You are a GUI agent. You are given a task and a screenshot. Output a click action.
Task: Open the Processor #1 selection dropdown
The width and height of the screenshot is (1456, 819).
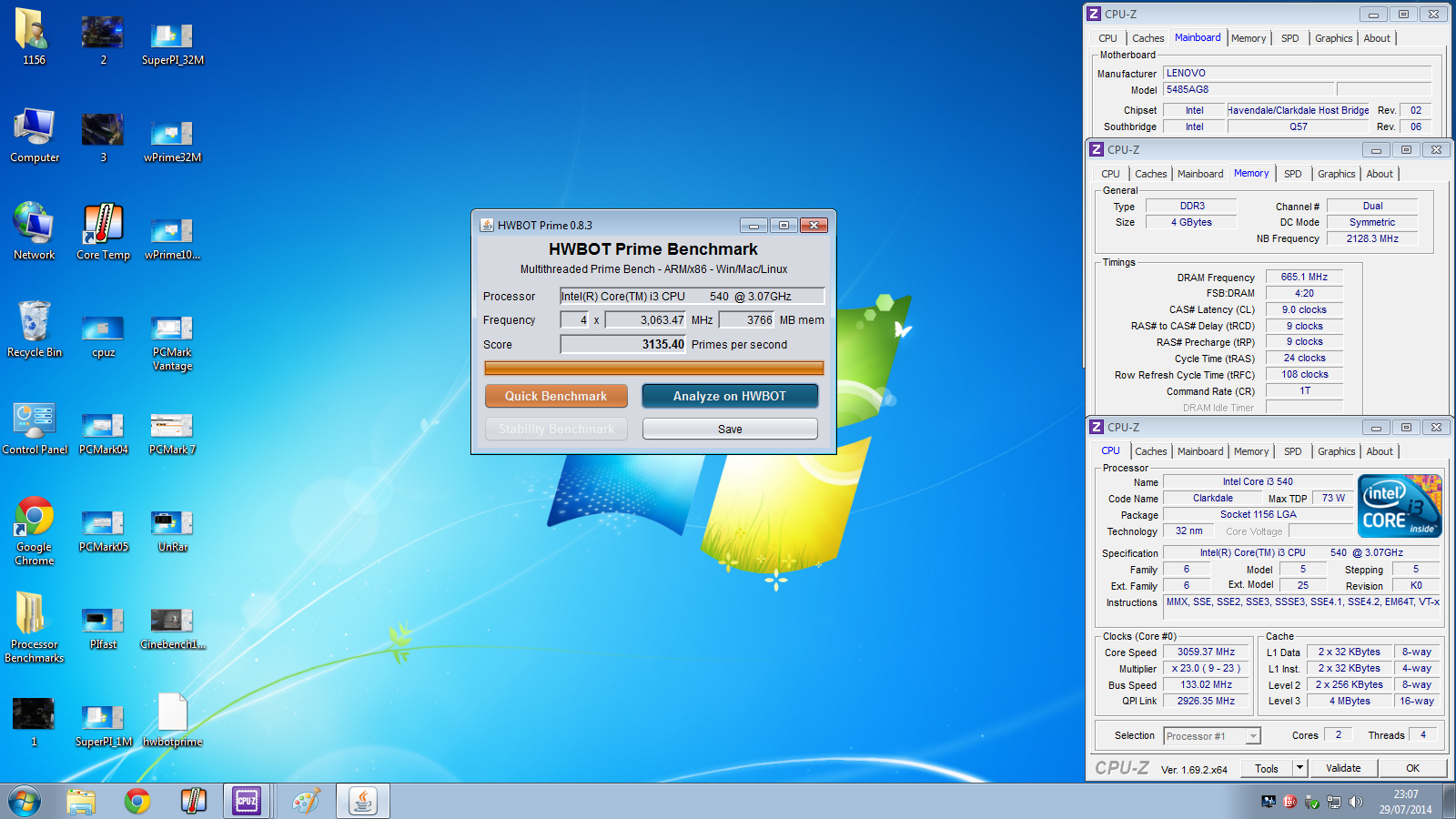click(x=1212, y=735)
